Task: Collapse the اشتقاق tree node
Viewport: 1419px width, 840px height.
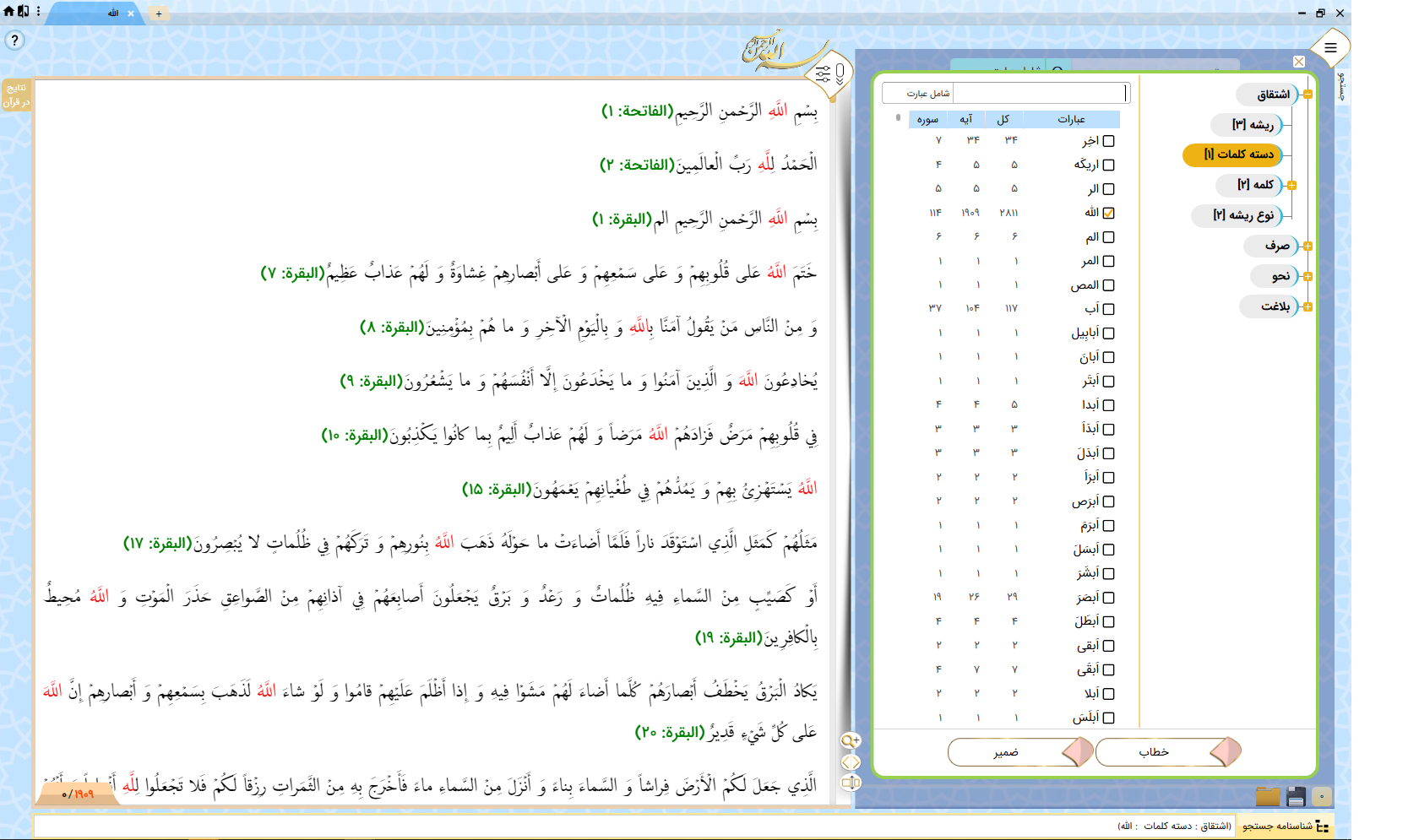Action: (1308, 95)
